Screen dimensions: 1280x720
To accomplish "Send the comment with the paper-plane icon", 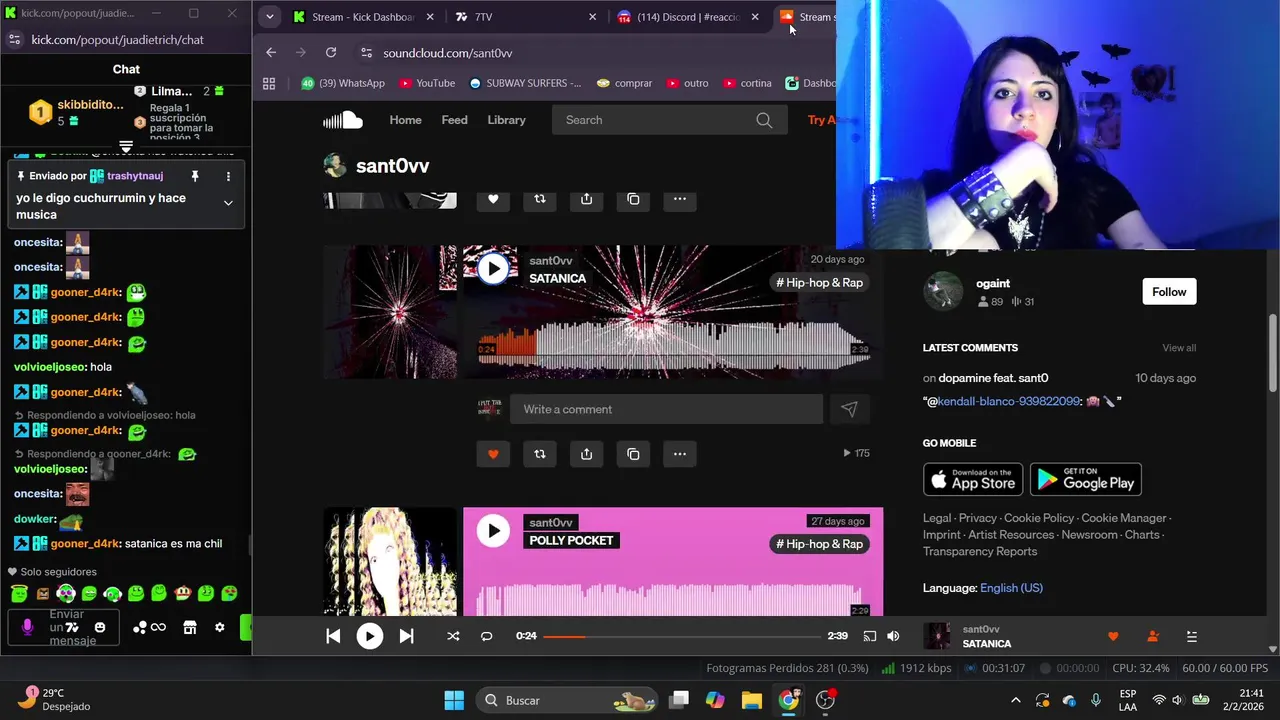I will click(849, 409).
